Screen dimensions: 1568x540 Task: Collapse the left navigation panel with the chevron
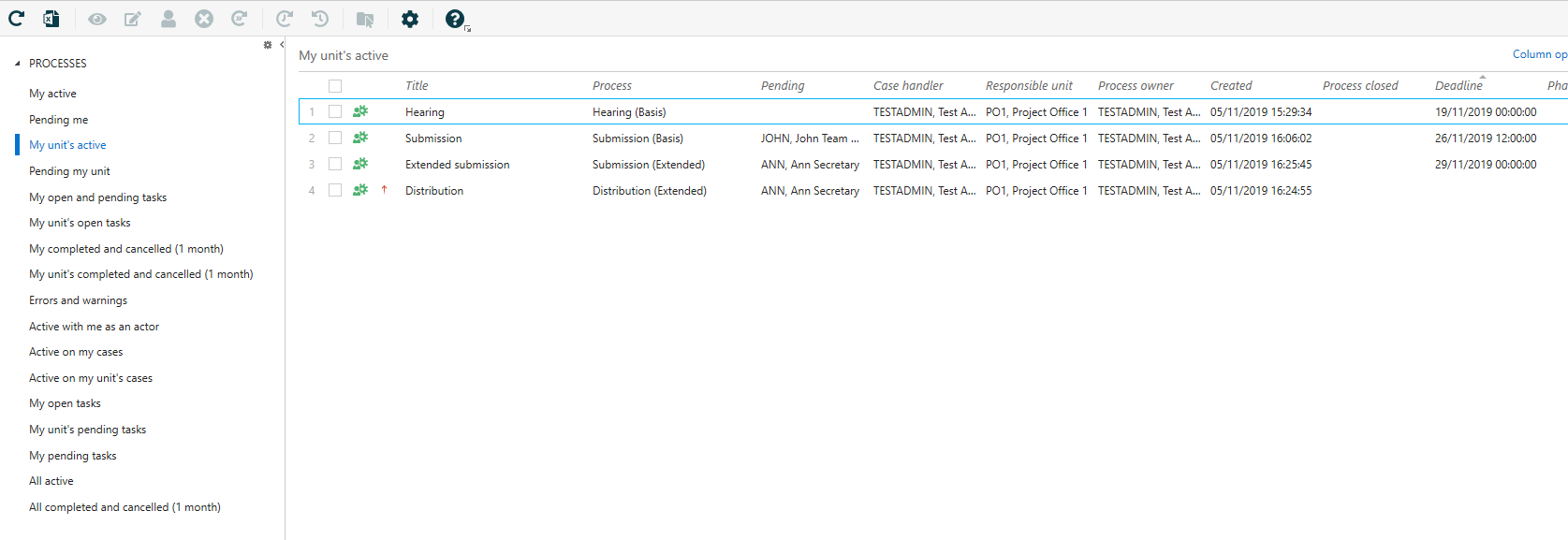click(282, 45)
